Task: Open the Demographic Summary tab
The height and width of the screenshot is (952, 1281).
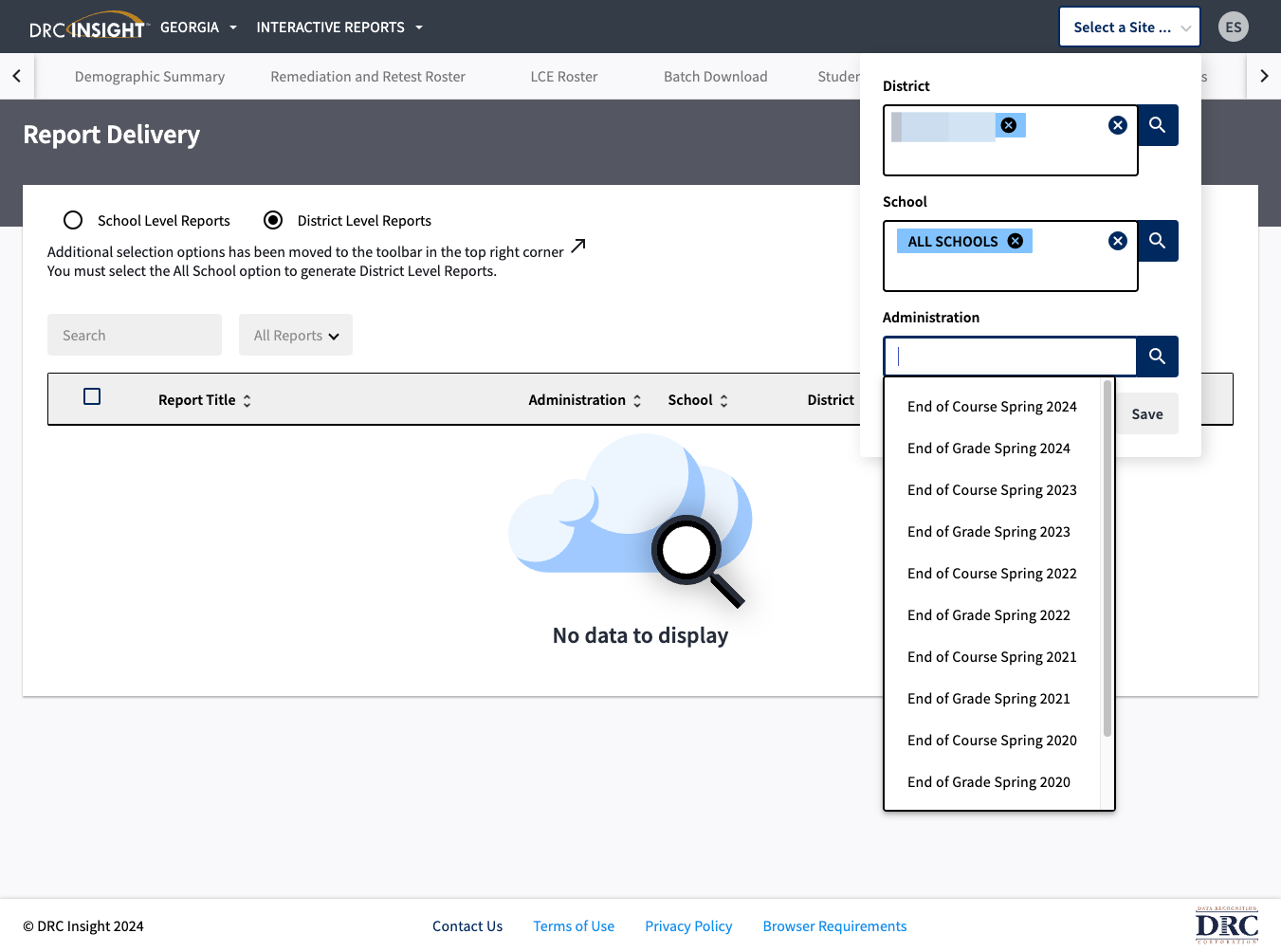Action: pos(150,77)
